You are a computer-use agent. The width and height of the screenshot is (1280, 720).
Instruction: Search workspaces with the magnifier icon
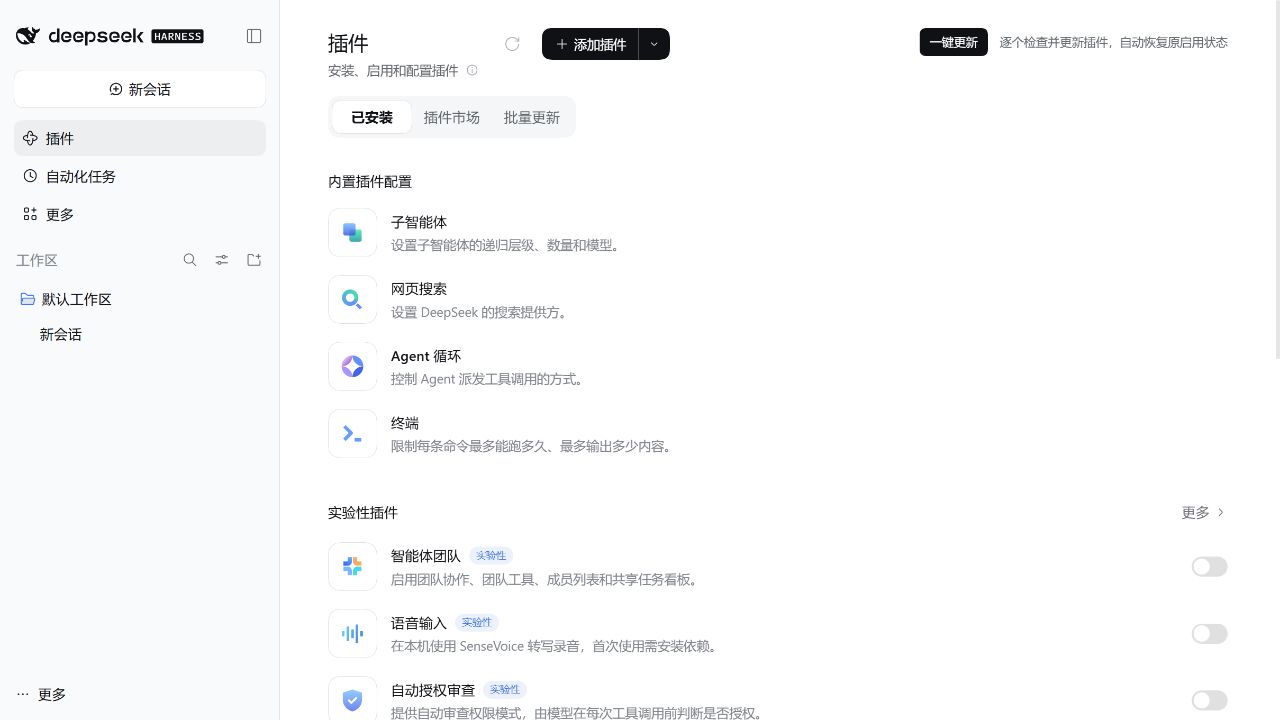tap(190, 260)
